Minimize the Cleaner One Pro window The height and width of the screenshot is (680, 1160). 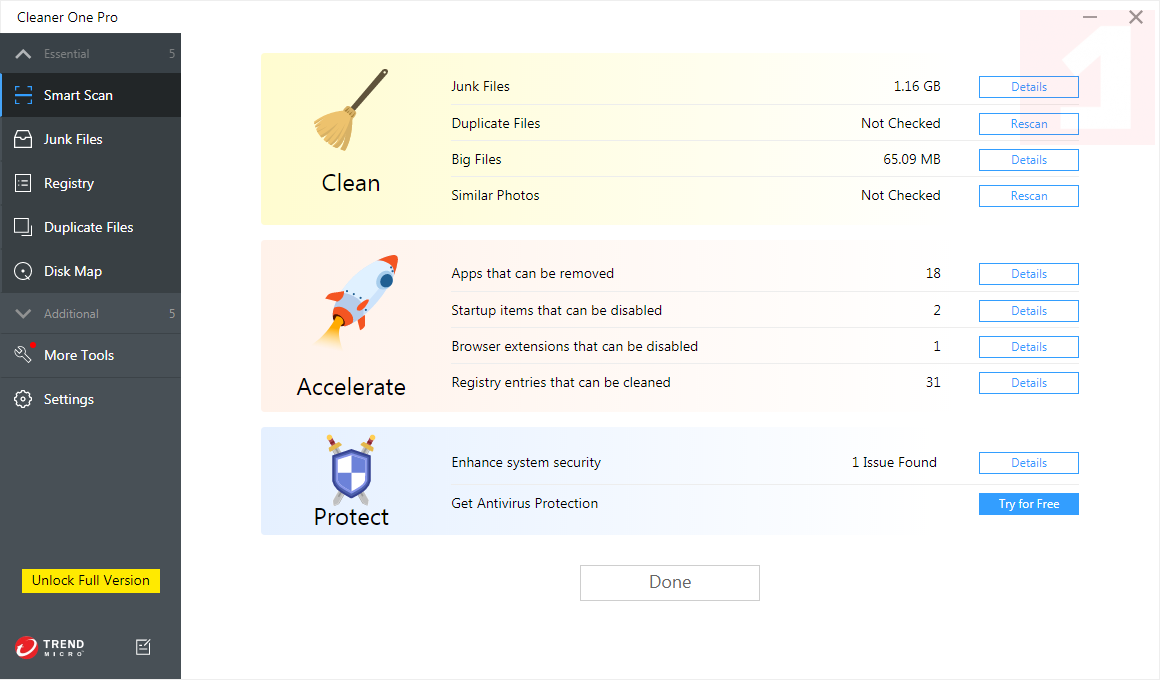pyautogui.click(x=1090, y=17)
